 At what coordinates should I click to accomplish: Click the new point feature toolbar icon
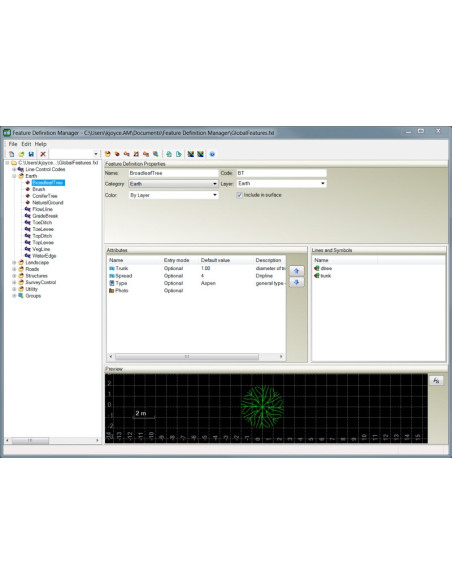[117, 154]
